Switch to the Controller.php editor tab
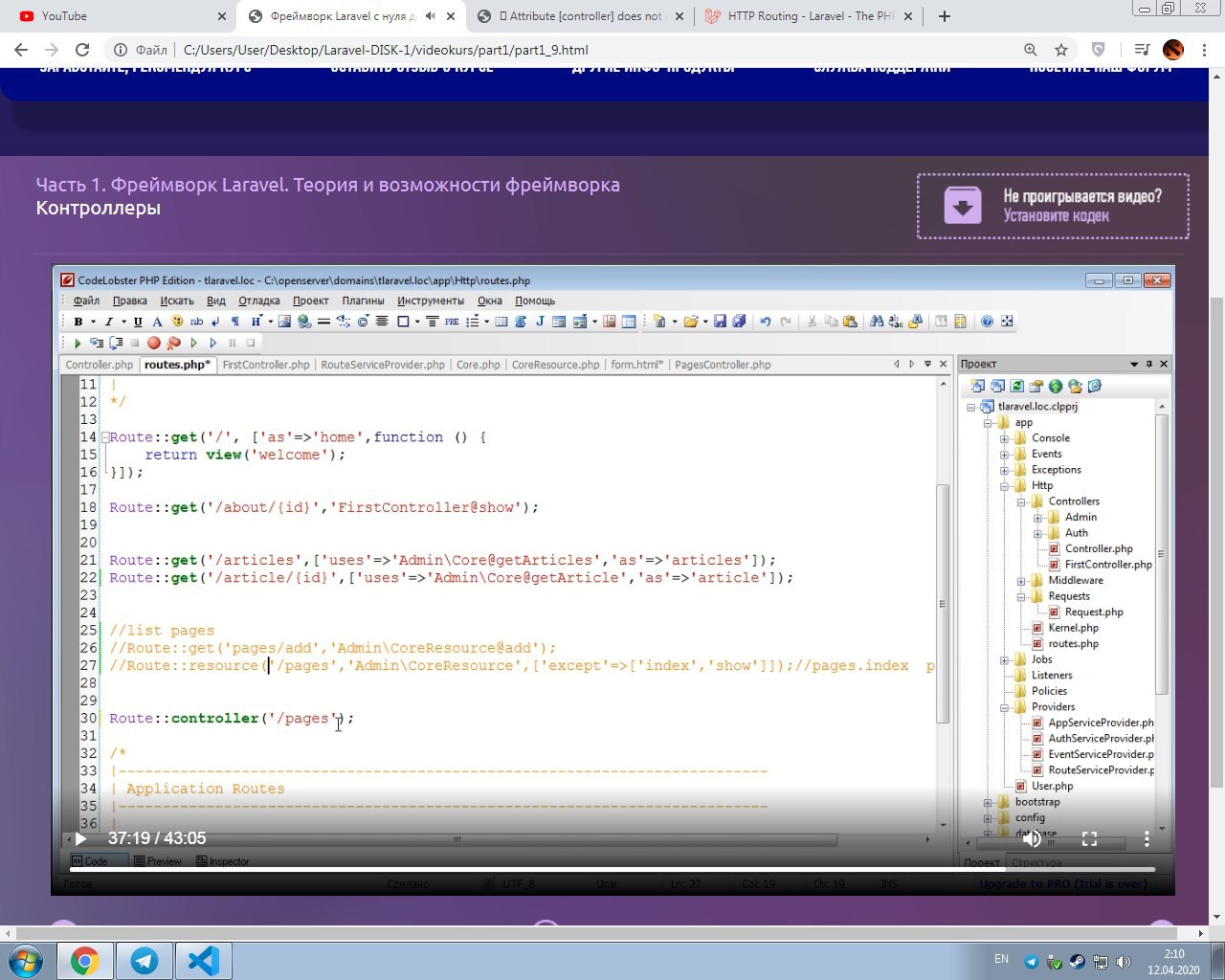1225x980 pixels. point(100,365)
